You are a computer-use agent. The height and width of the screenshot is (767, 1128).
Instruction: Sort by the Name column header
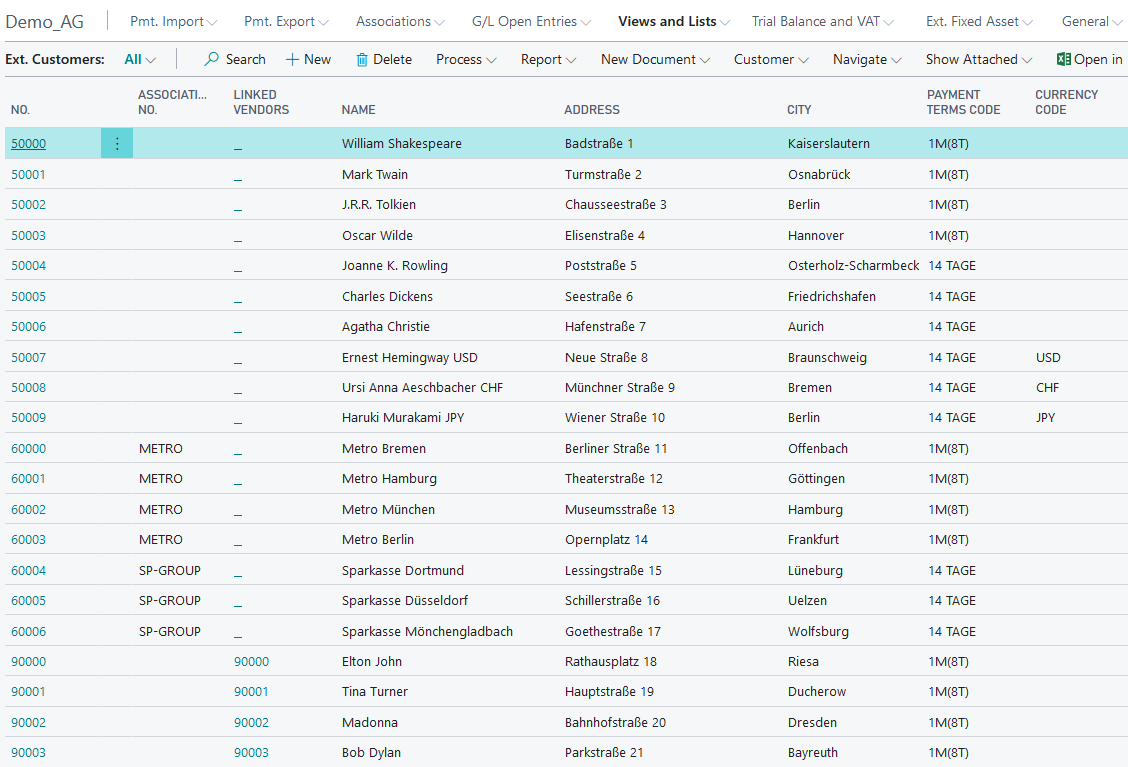click(x=359, y=110)
